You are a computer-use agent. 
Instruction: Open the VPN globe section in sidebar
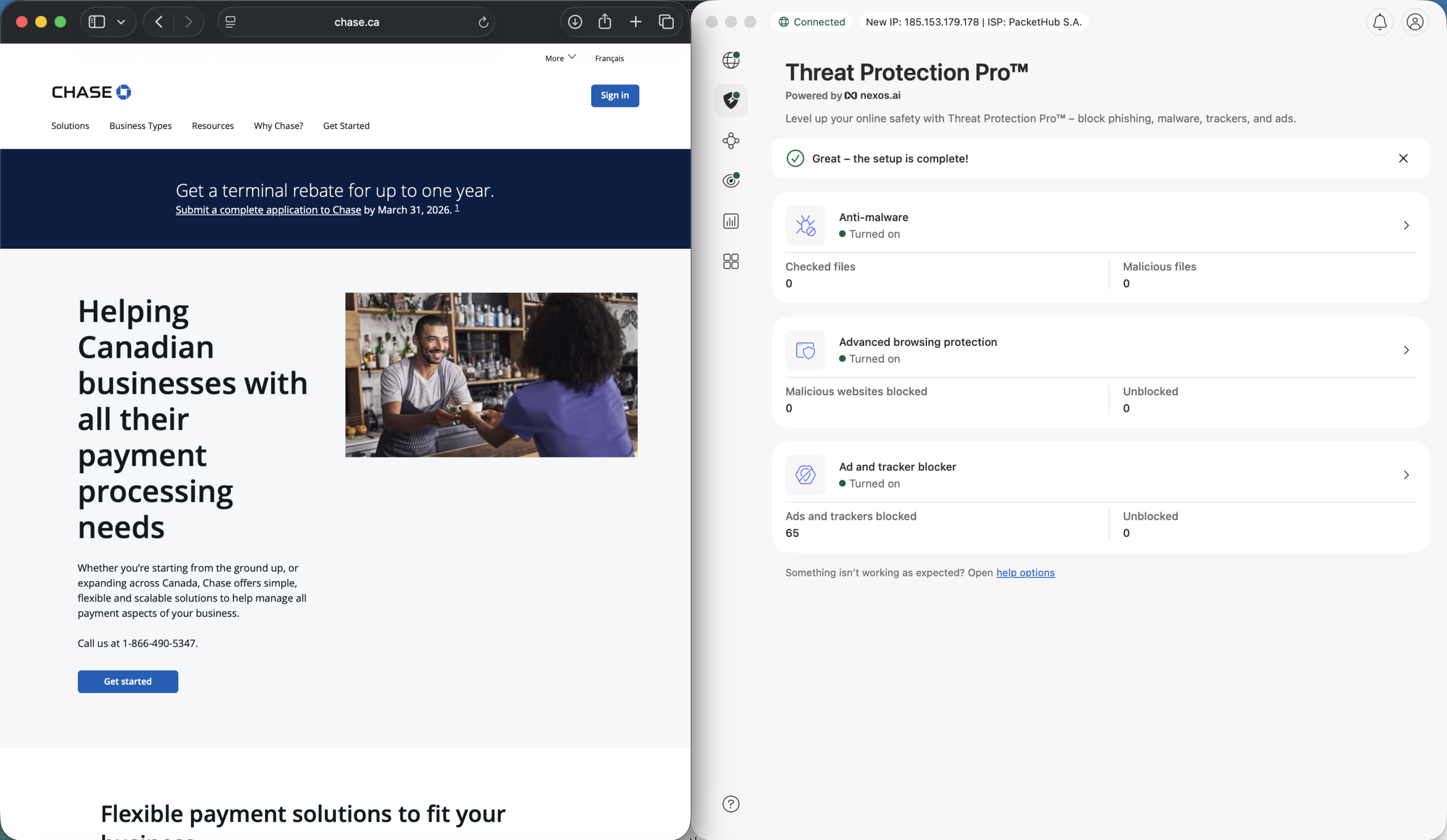pyautogui.click(x=730, y=60)
